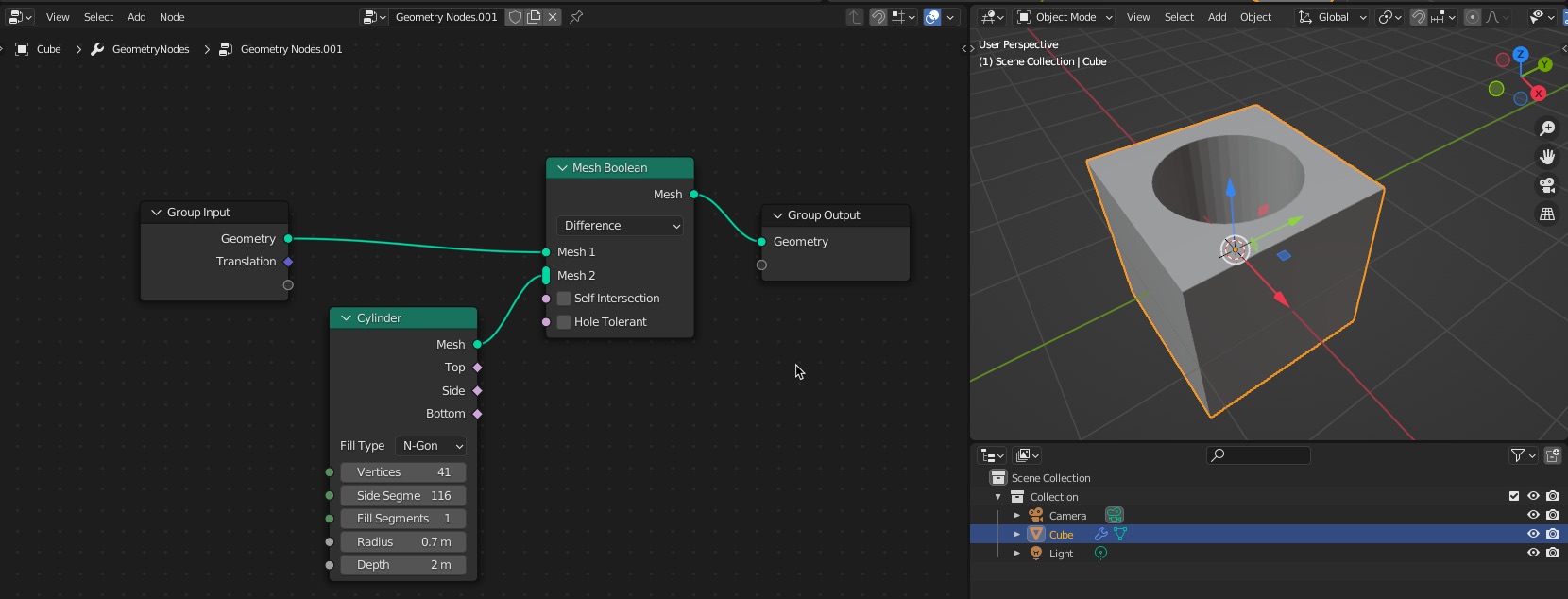The height and width of the screenshot is (599, 1568).
Task: Click the Radius field of the Cylinder
Action: [403, 542]
